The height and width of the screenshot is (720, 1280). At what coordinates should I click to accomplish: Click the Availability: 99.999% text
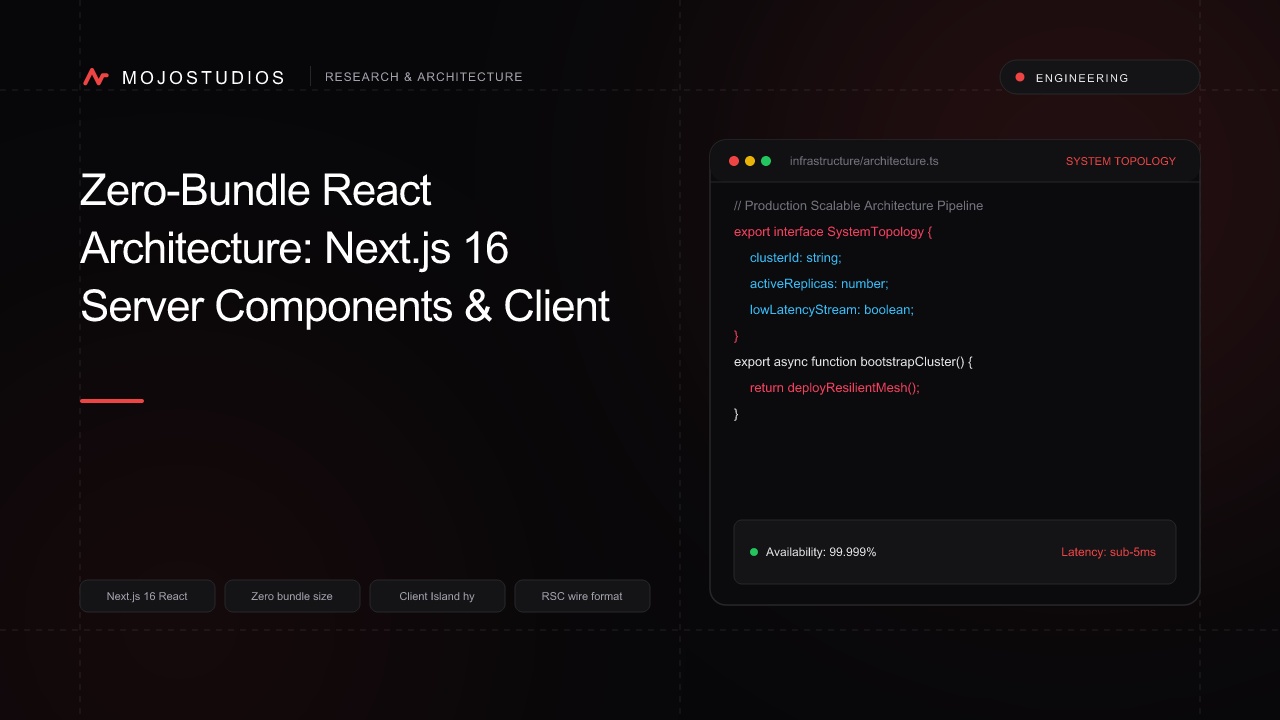[821, 552]
